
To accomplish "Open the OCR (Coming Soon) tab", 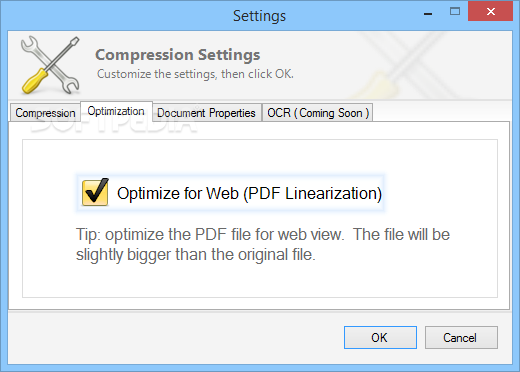I will tap(318, 113).
